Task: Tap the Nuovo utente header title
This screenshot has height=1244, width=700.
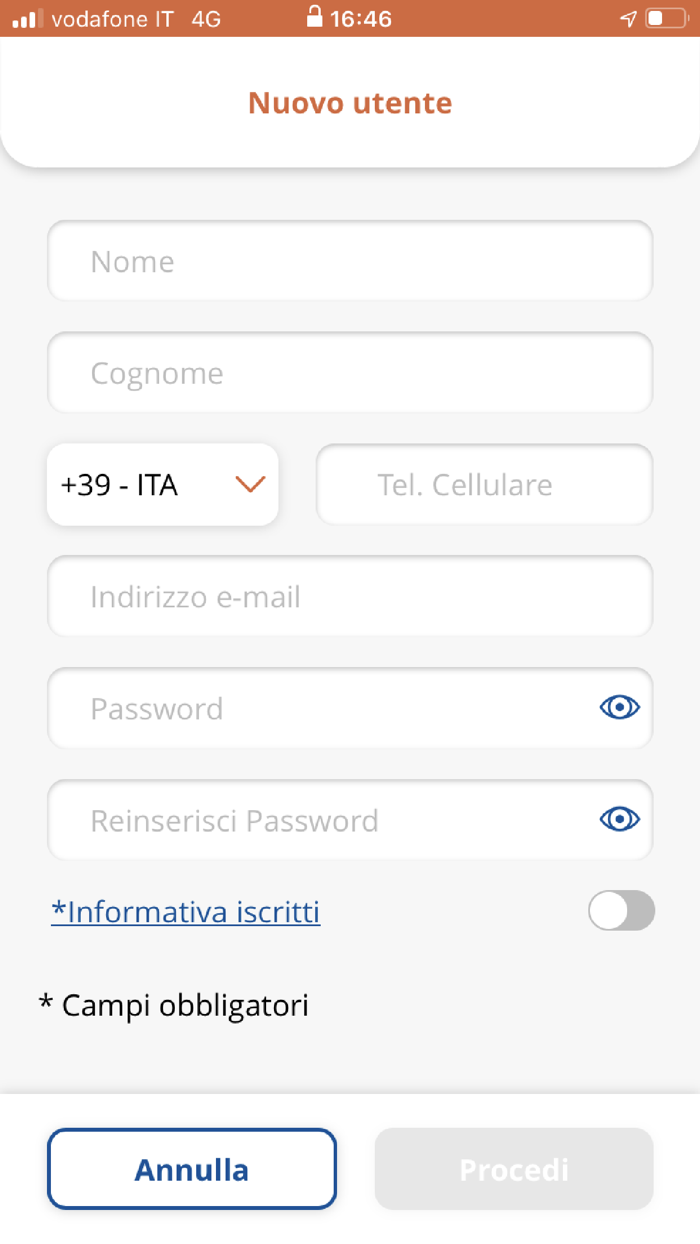Action: click(x=350, y=103)
